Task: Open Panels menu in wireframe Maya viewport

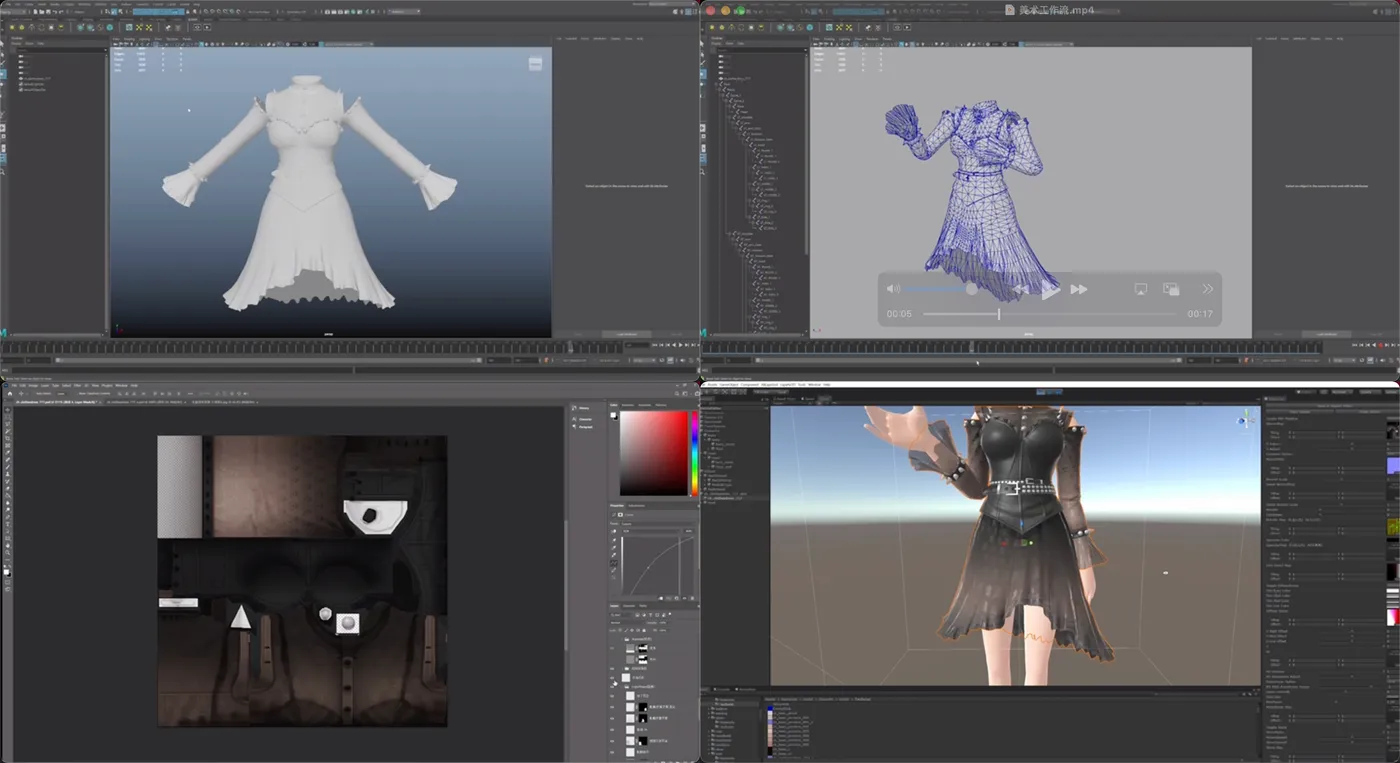Action: 888,39
